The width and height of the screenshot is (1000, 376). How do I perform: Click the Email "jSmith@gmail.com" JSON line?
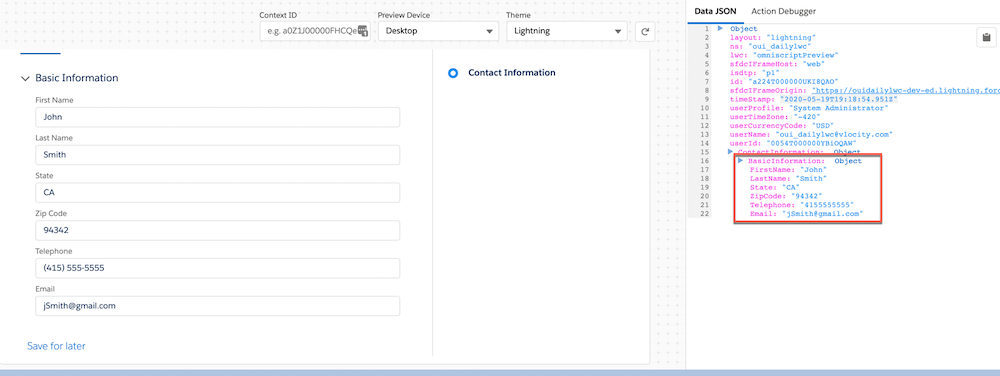coord(807,215)
